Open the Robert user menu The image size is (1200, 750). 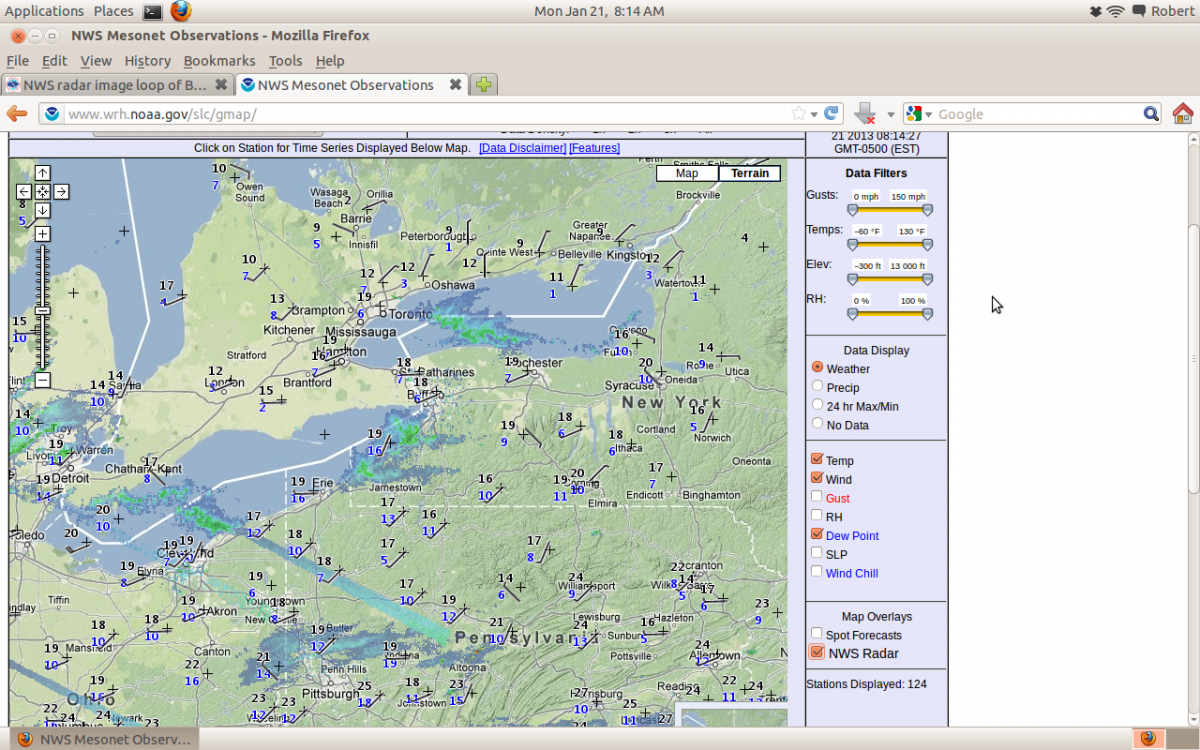point(1172,11)
